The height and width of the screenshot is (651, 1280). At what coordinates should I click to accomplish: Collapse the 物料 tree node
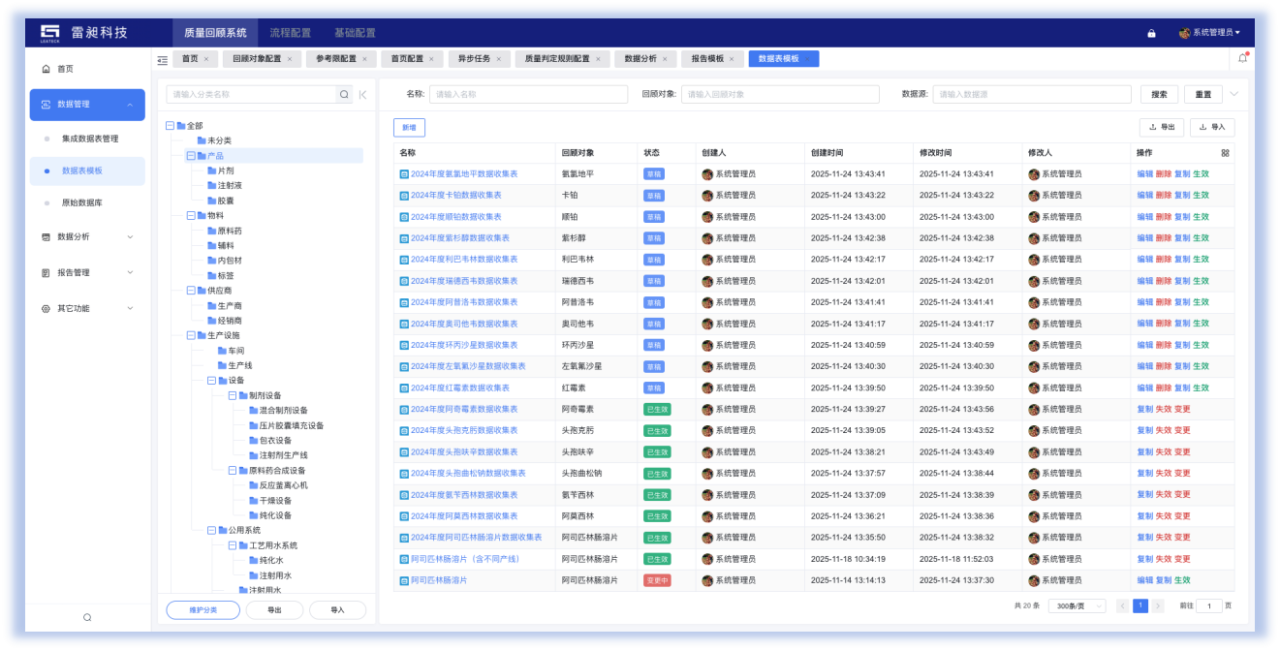pyautogui.click(x=191, y=215)
